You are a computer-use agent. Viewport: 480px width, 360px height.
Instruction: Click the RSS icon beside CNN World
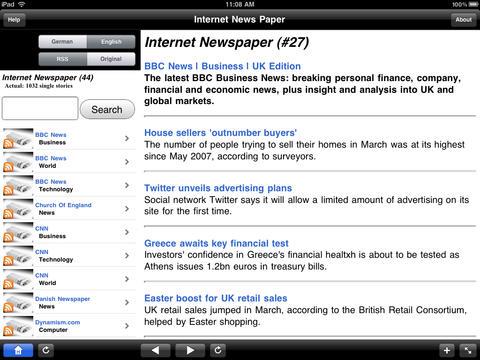coord(8,283)
